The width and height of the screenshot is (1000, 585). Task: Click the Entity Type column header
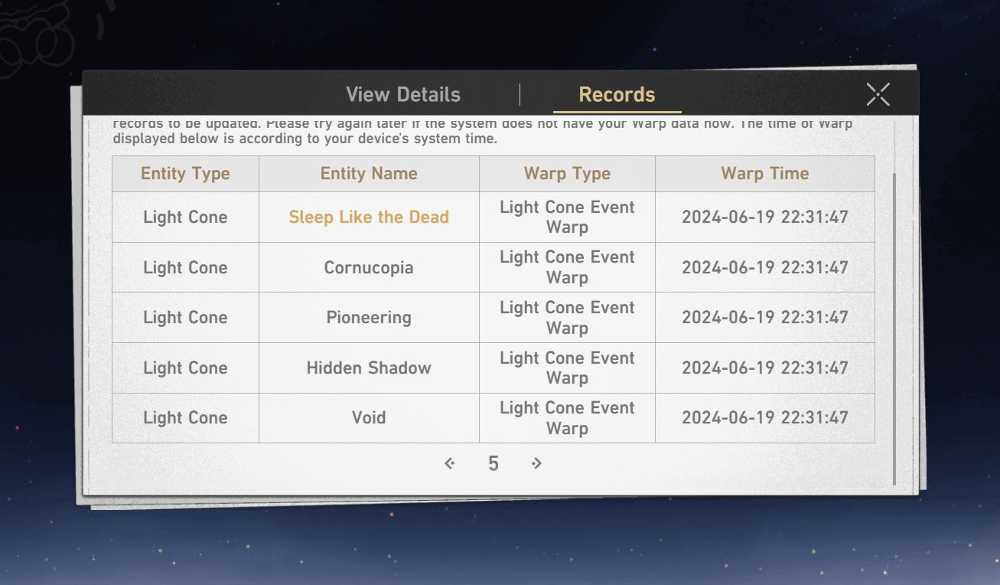point(186,174)
